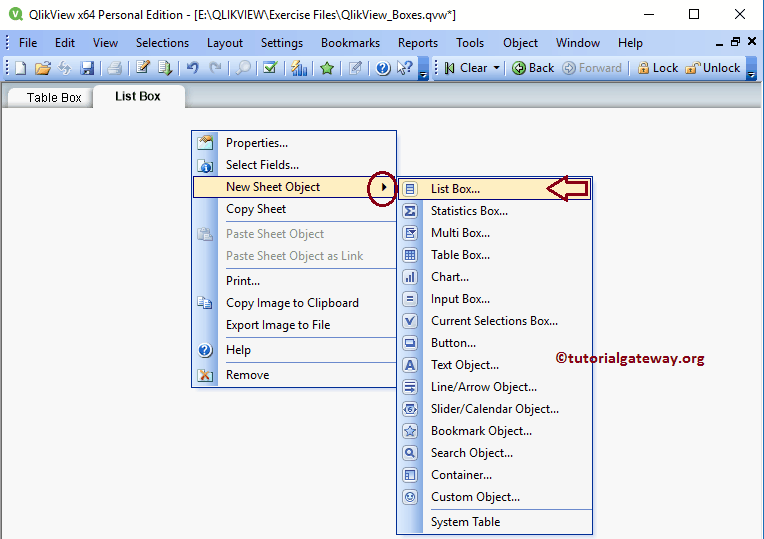Expand standard toolbar overflow options arrow
Screen dimensions: 764x539
[x=423, y=68]
